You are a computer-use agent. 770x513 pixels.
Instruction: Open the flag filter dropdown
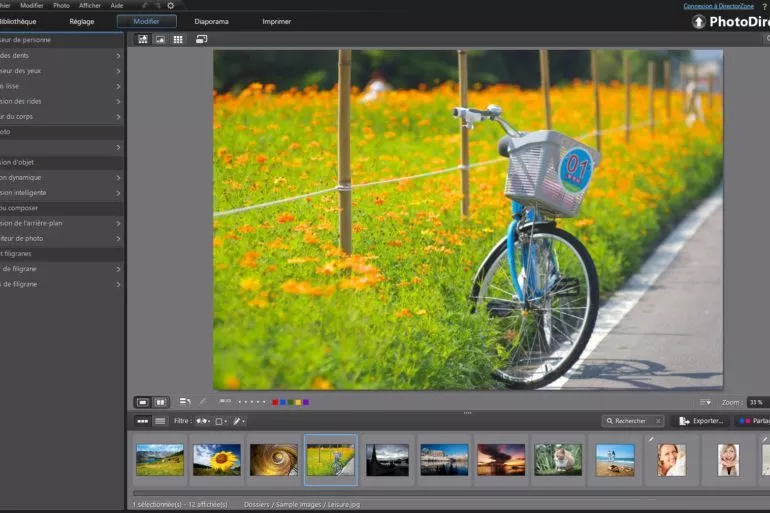point(203,421)
